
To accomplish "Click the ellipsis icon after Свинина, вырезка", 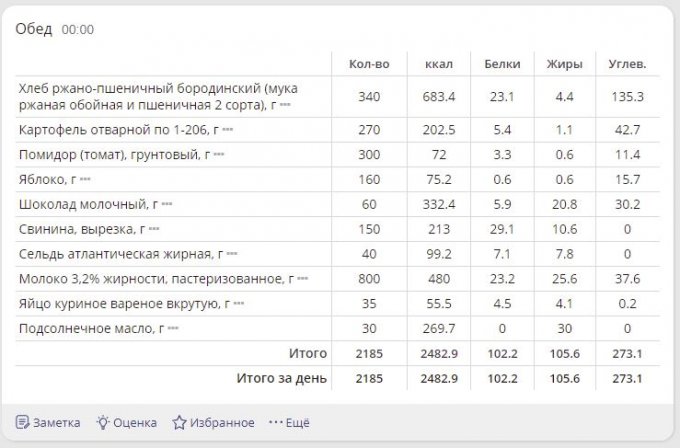I will [151, 230].
